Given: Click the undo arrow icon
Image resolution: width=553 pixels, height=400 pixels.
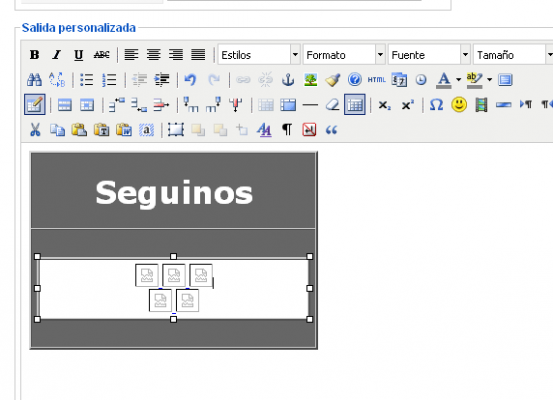Looking at the screenshot, I should [x=190, y=80].
